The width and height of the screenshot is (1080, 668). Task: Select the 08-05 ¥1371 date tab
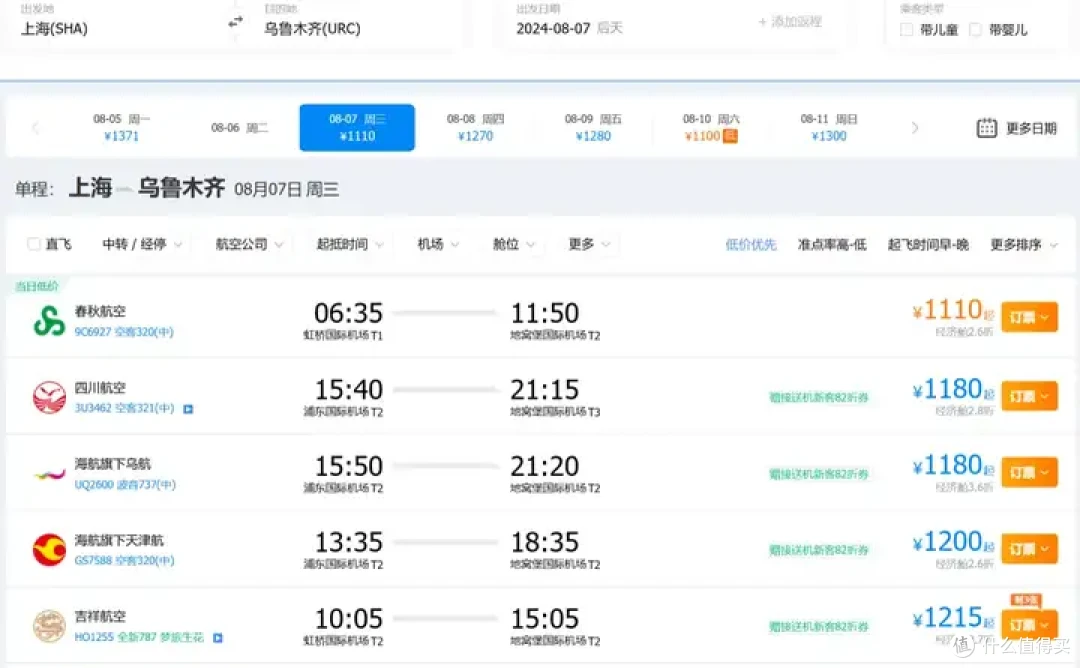121,127
